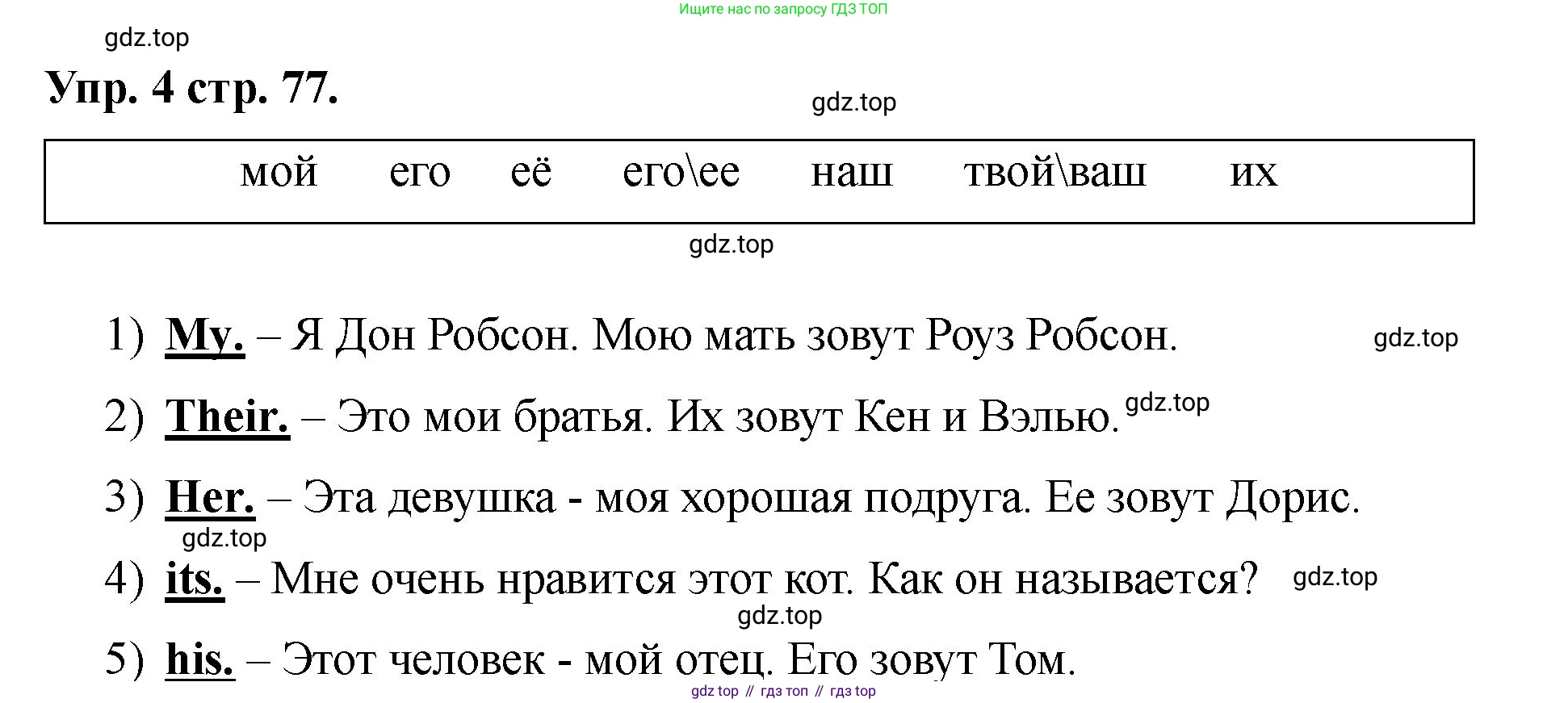Open the purple "гдз топ" footer link
This screenshot has width=1568, height=703.
click(x=783, y=691)
